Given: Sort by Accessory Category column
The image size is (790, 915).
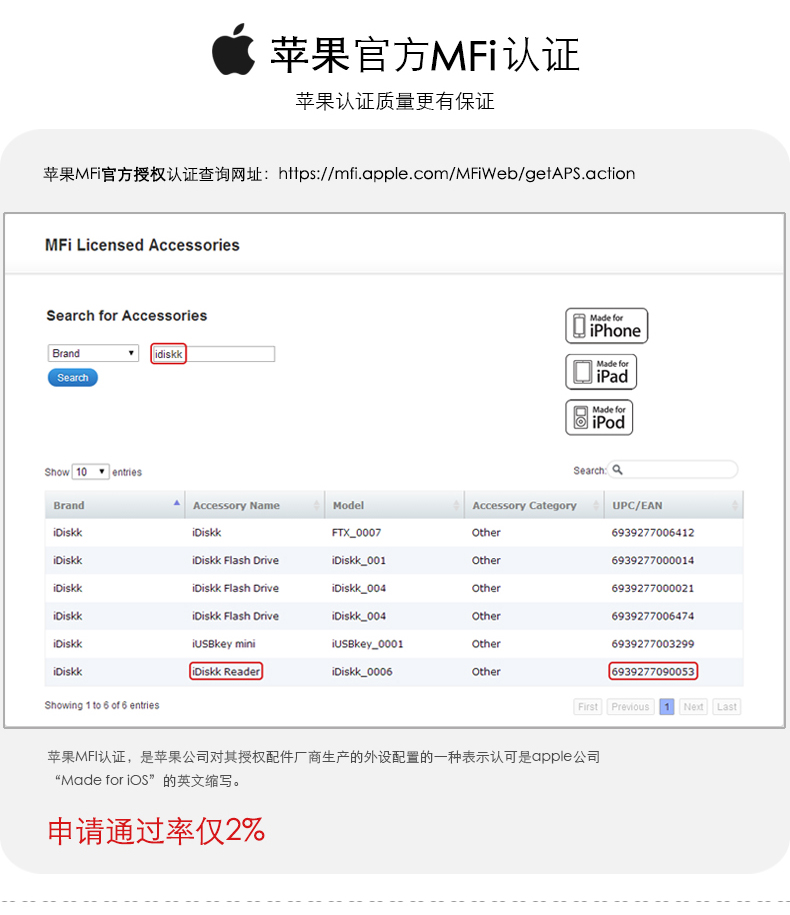Looking at the screenshot, I should pos(533,505).
